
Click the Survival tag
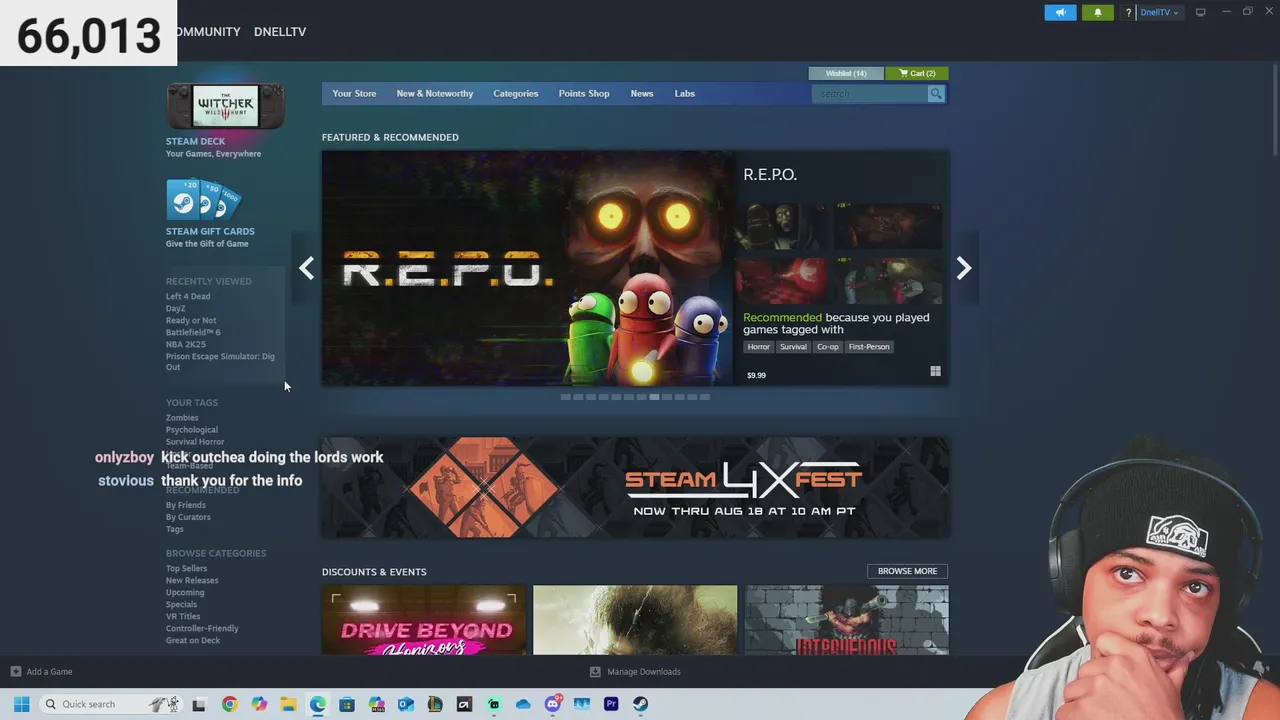point(793,347)
